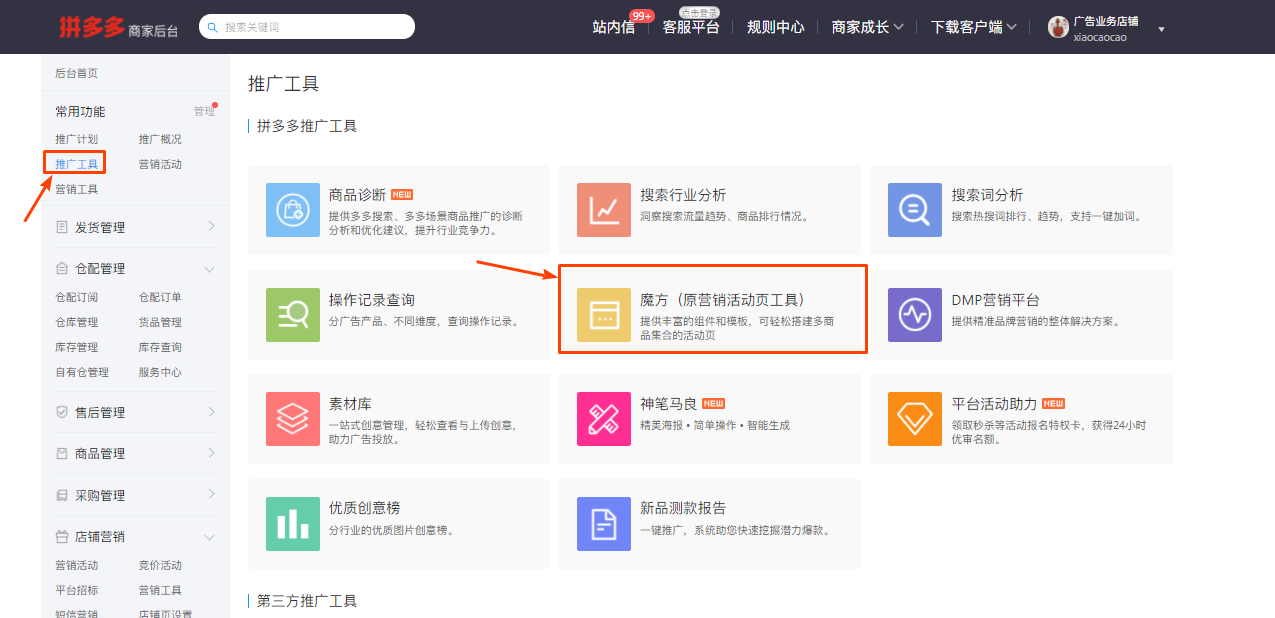Image resolution: width=1275 pixels, height=618 pixels.
Task: Open 货品管理 in the sidebar
Action: pyautogui.click(x=160, y=322)
